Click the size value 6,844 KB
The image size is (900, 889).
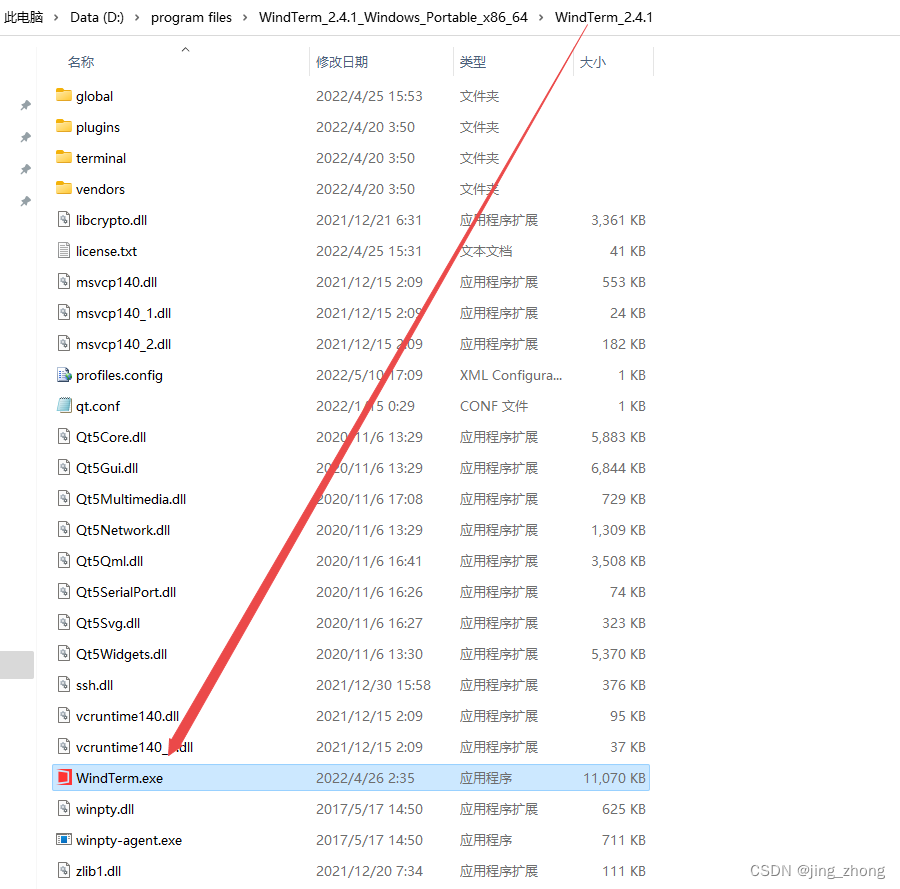tap(619, 468)
